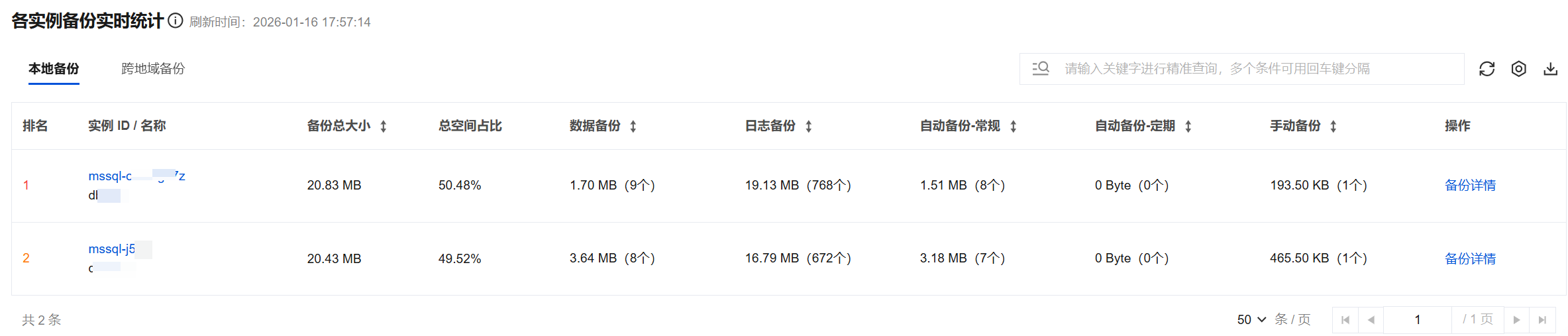Open column settings via hexagon gear icon
The width and height of the screenshot is (1568, 336).
(x=1518, y=69)
